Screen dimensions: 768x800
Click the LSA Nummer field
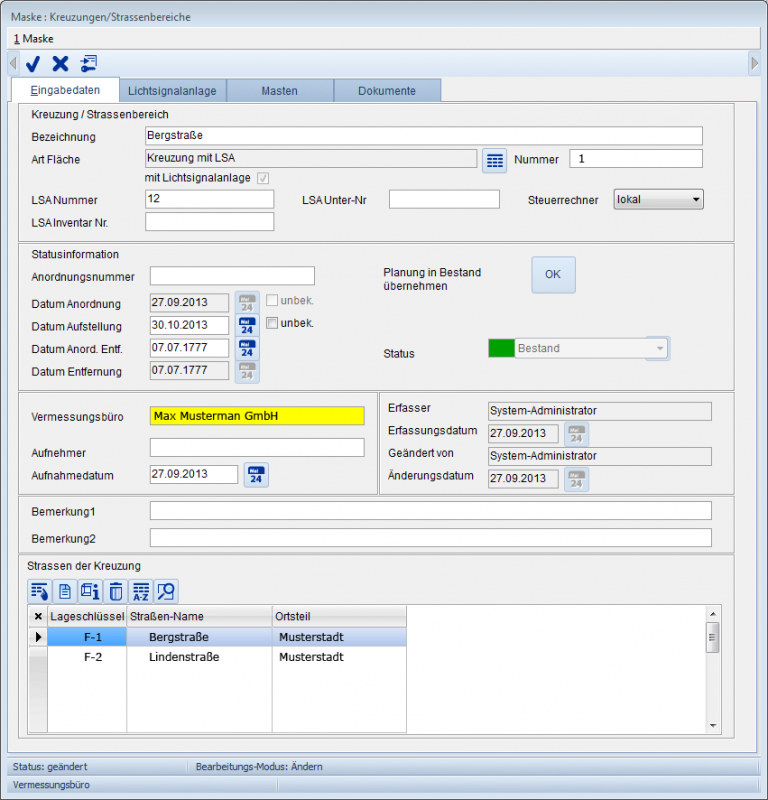[x=209, y=199]
